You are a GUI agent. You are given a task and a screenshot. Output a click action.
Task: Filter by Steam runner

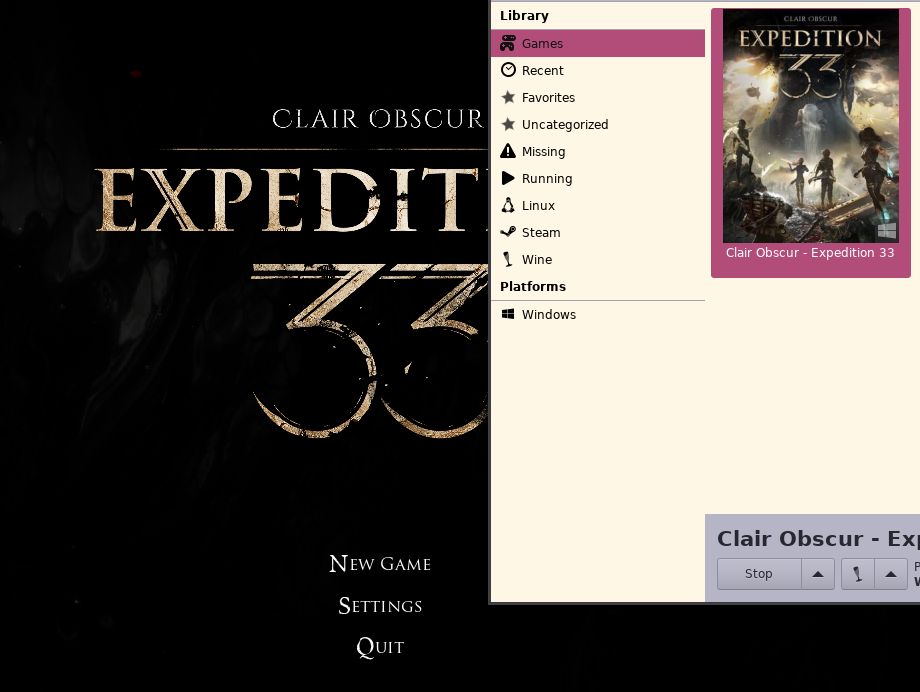598,232
